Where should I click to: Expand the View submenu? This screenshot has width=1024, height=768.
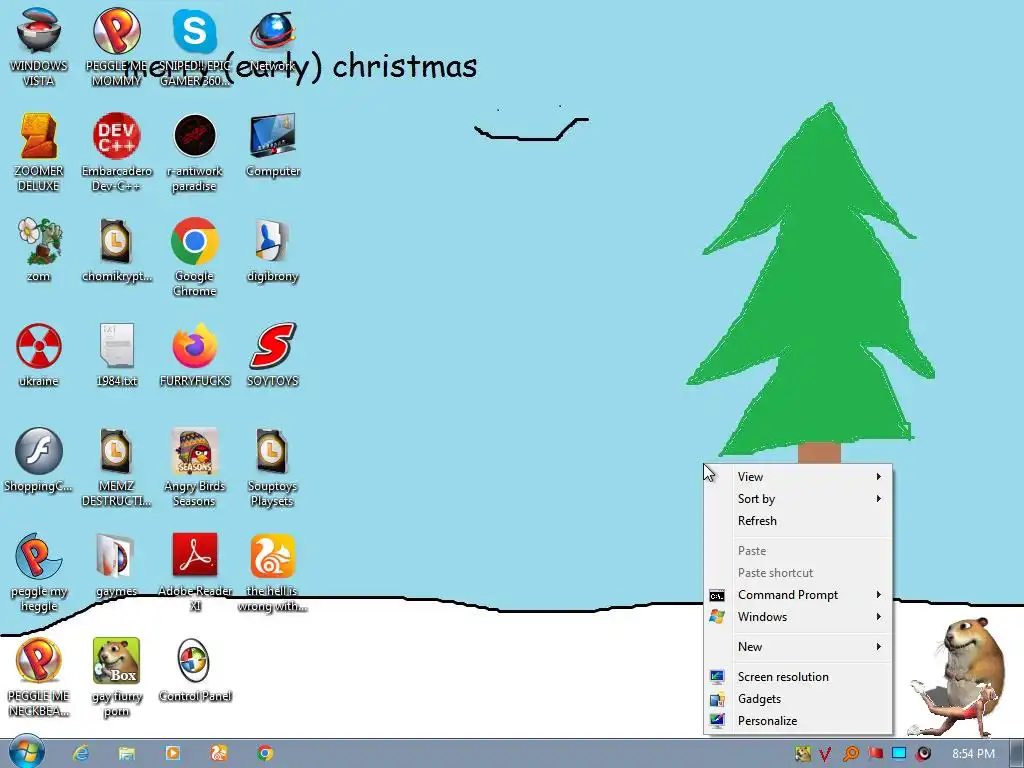click(x=798, y=477)
